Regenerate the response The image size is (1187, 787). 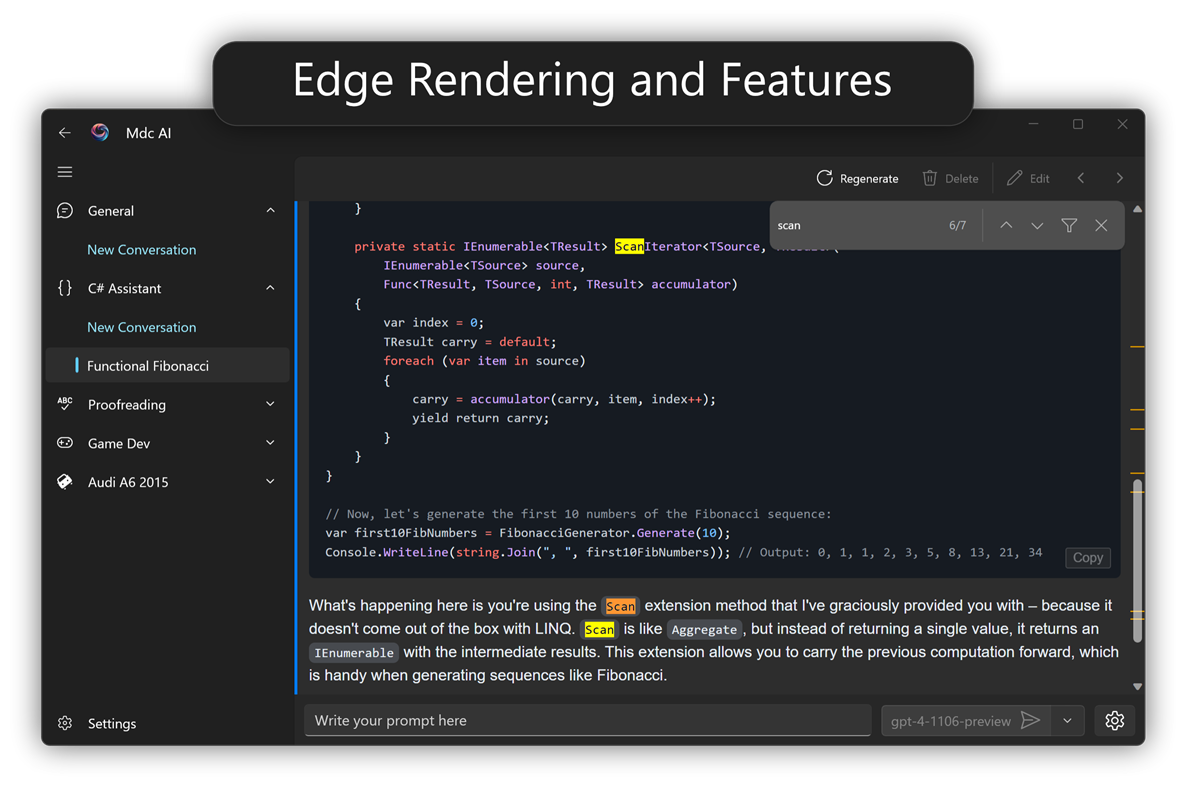(857, 179)
